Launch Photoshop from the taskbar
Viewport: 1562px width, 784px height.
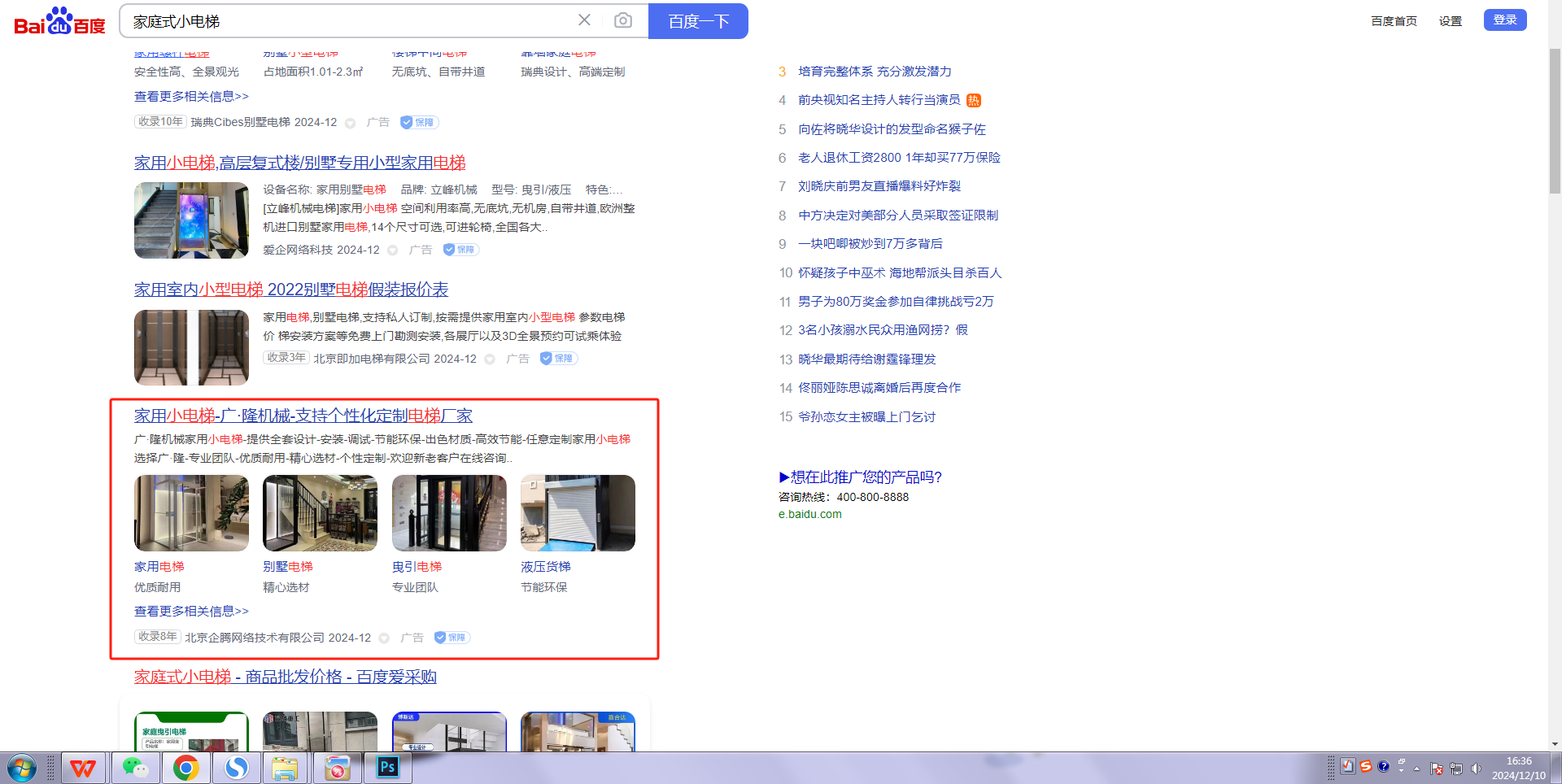coord(388,767)
